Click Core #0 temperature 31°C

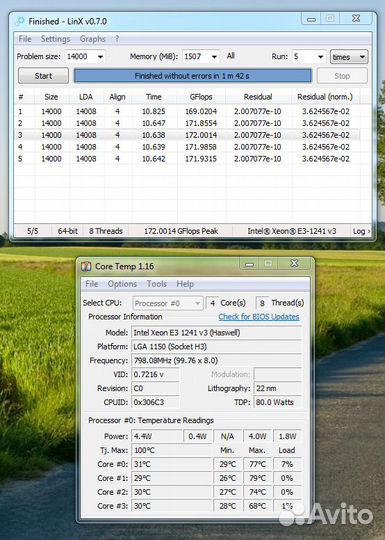coord(171,464)
